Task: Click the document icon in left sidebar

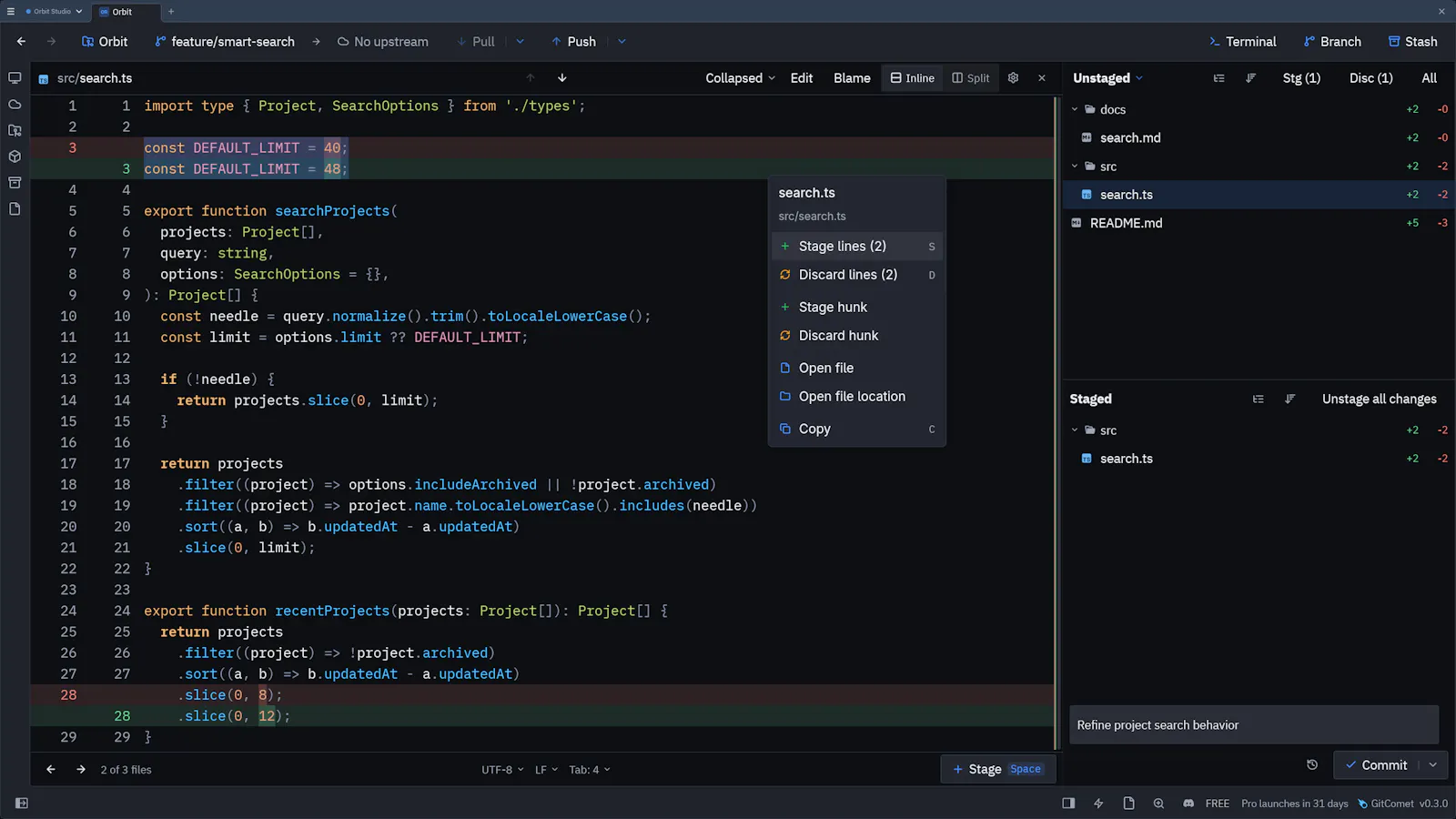Action: pos(15,209)
